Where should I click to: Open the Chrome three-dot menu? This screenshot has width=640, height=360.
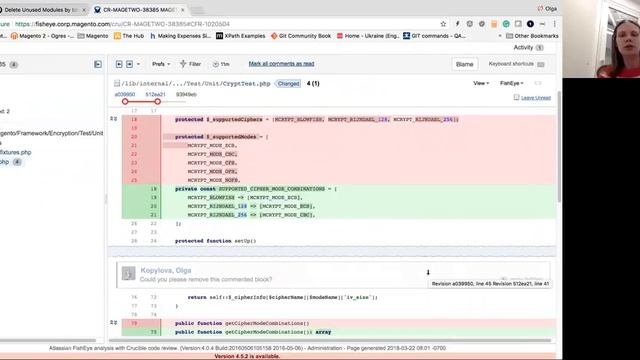pos(554,24)
